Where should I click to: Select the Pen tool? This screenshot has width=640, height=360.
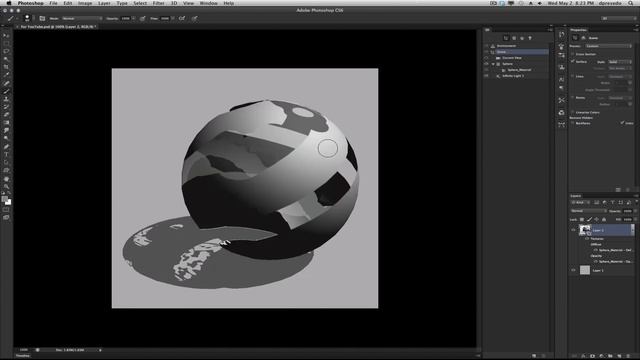[6, 147]
